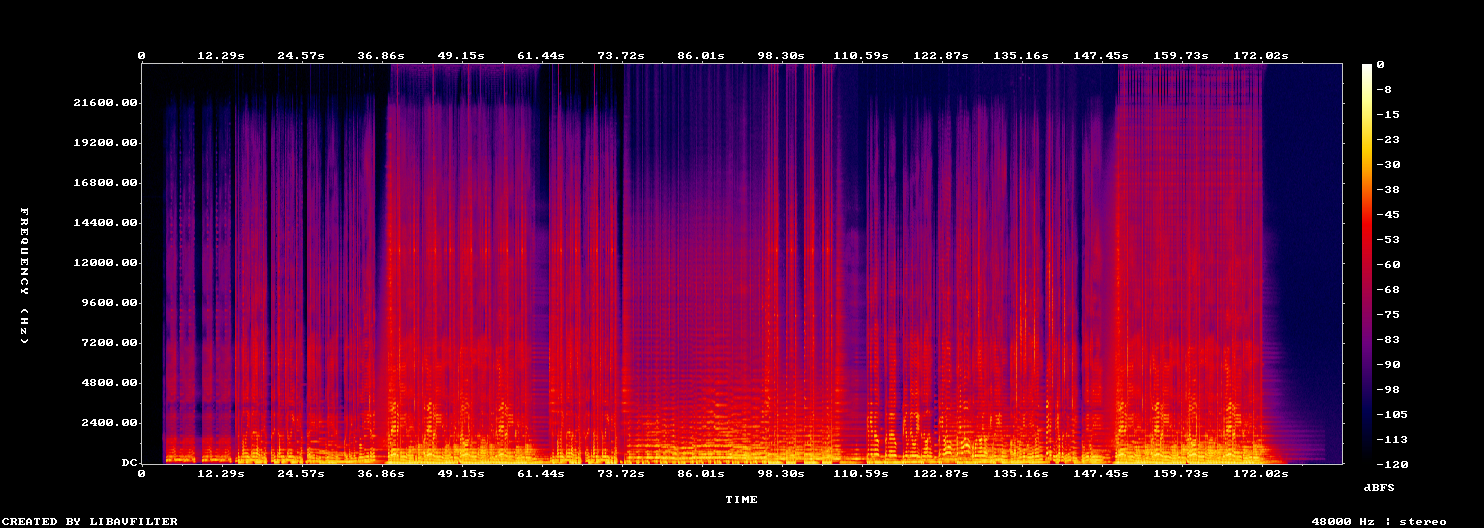Click the 36.86s label on bottom axis
1484x528 pixels.
click(x=381, y=473)
